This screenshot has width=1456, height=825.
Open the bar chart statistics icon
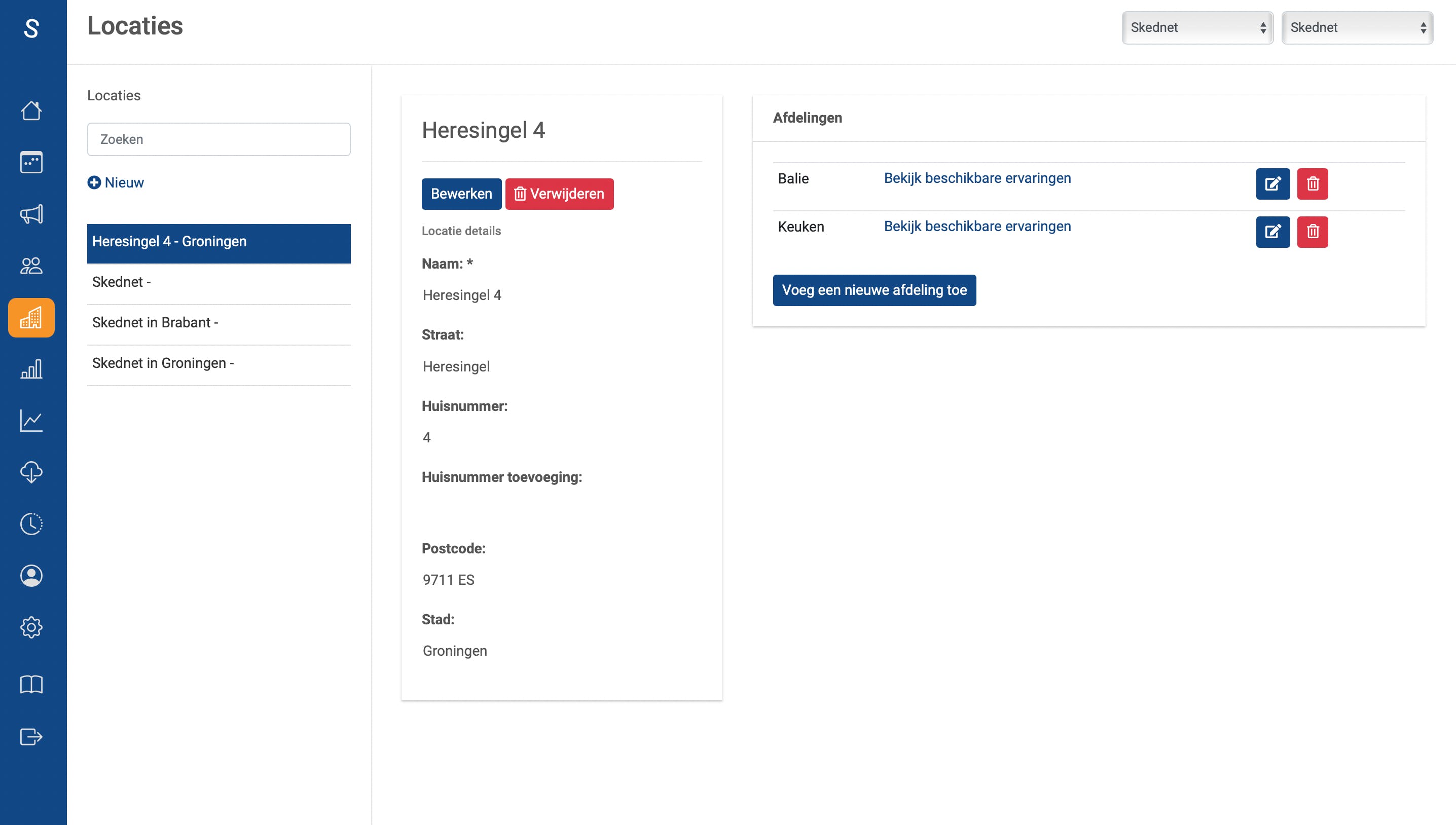point(31,369)
